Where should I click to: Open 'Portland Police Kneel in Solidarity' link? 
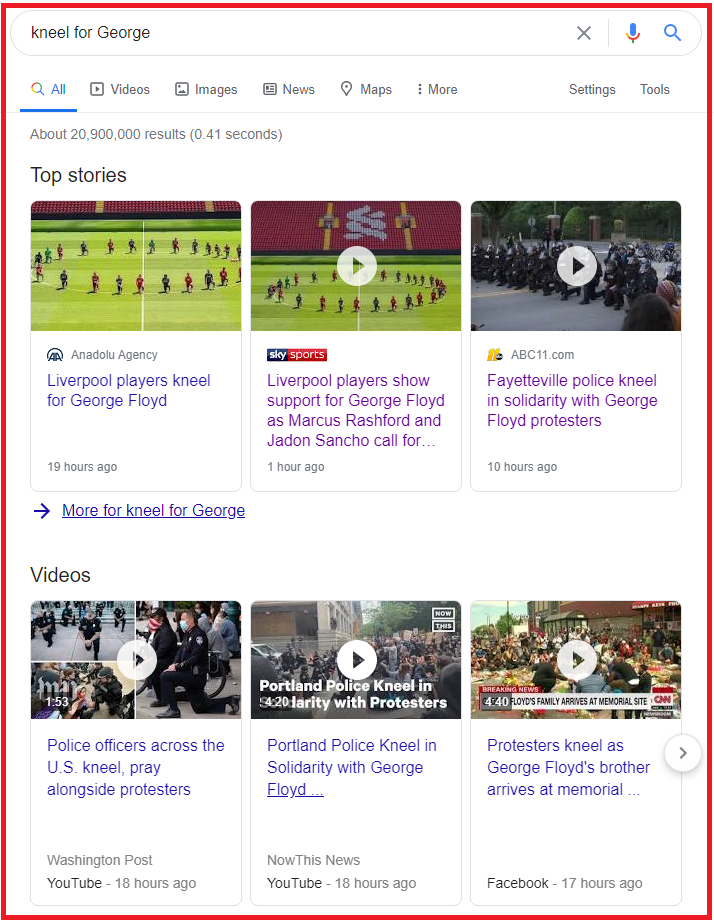click(352, 767)
